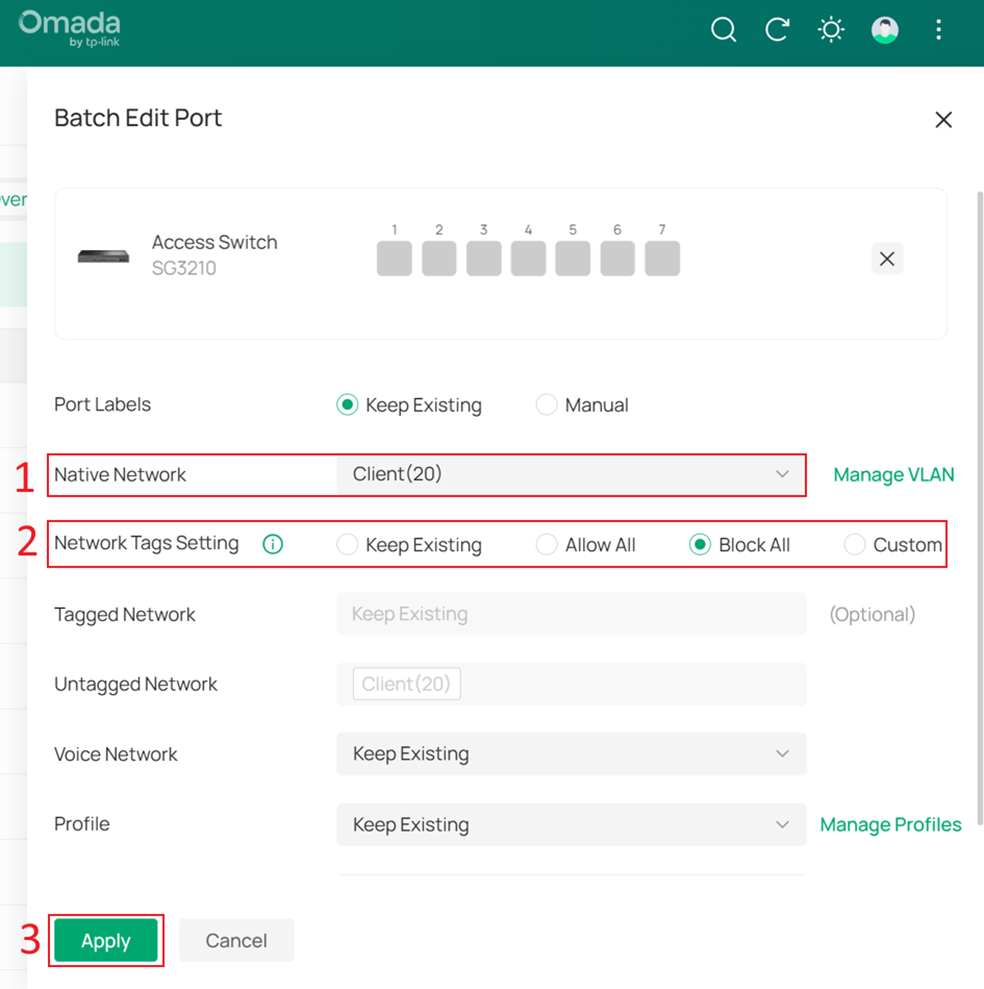Select port 7 on the Access Switch
Screen dimensions: 984x989
(661, 258)
